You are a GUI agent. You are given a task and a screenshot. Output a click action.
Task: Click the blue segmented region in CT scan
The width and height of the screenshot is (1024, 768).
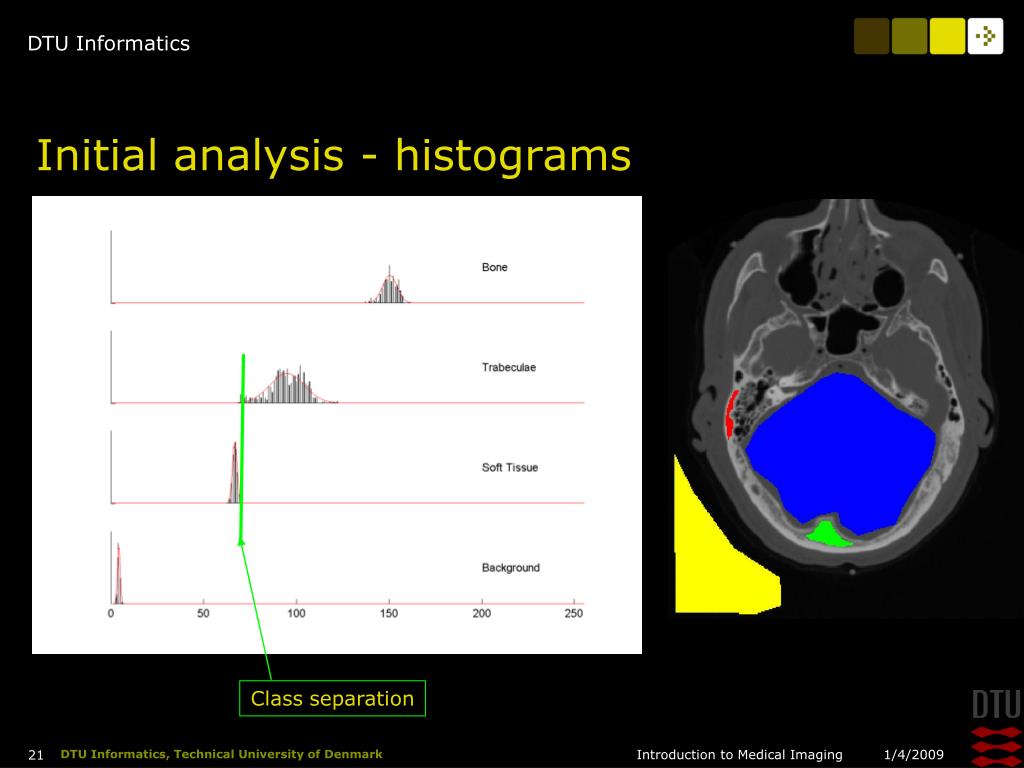coord(842,451)
